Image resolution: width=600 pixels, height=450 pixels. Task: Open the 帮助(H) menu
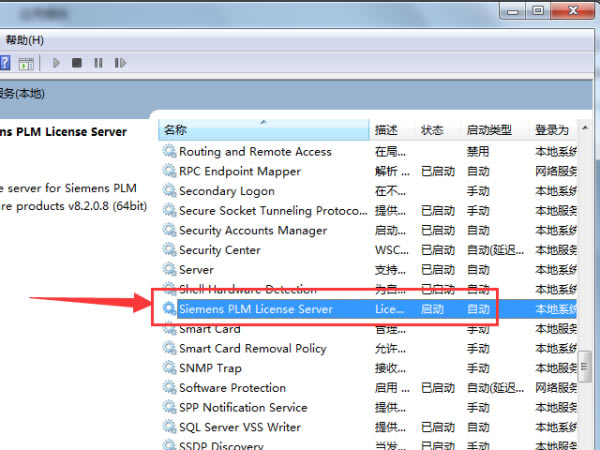click(24, 40)
